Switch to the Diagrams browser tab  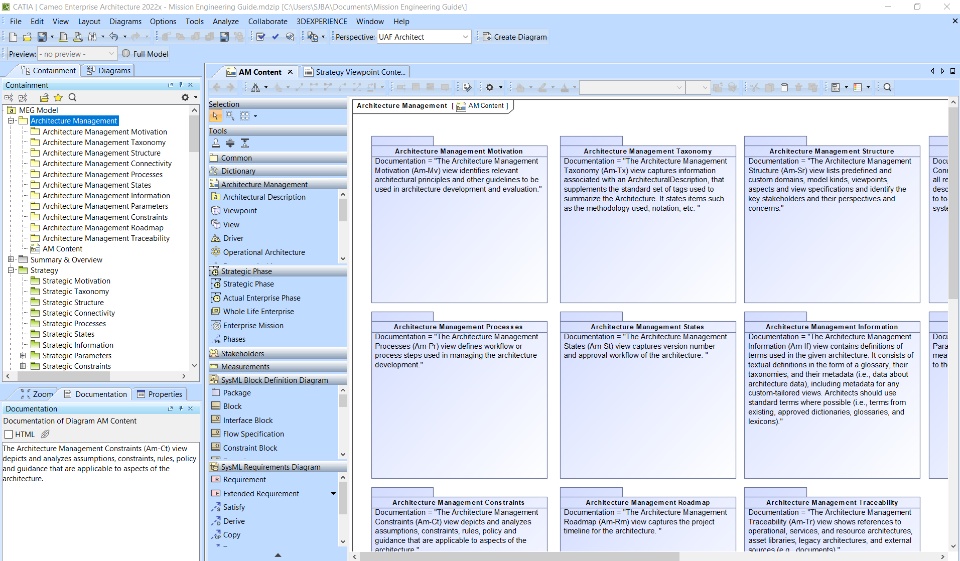108,70
